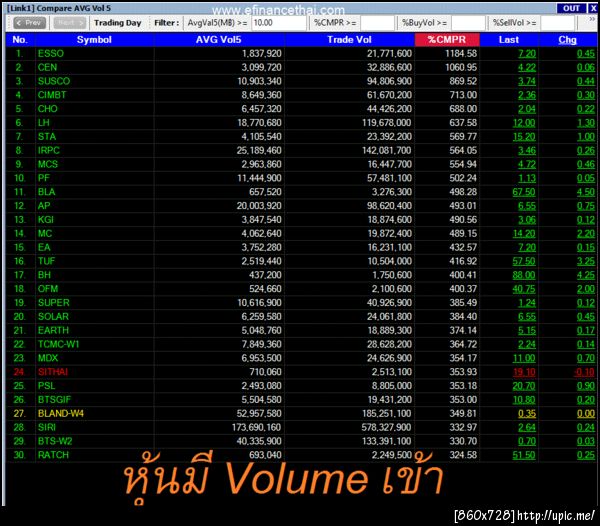Click SIRI trade volume 578,327,900
Viewport: 600px width, 526px height.
[x=386, y=427]
